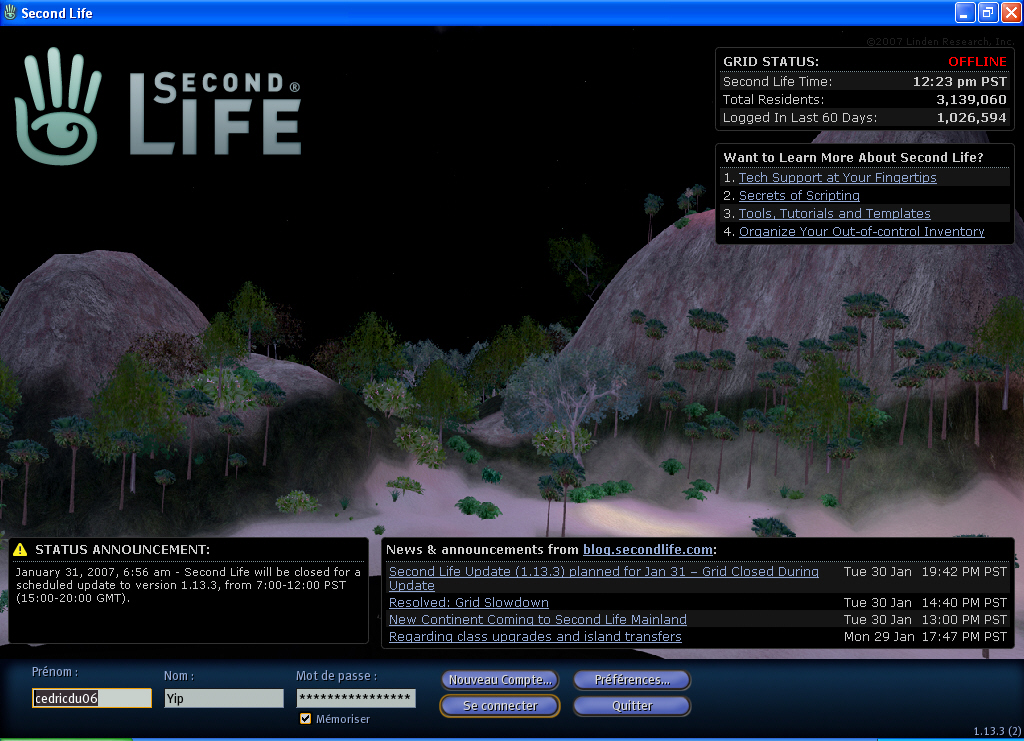Click the Nom text field
This screenshot has width=1024, height=741.
pyautogui.click(x=224, y=699)
